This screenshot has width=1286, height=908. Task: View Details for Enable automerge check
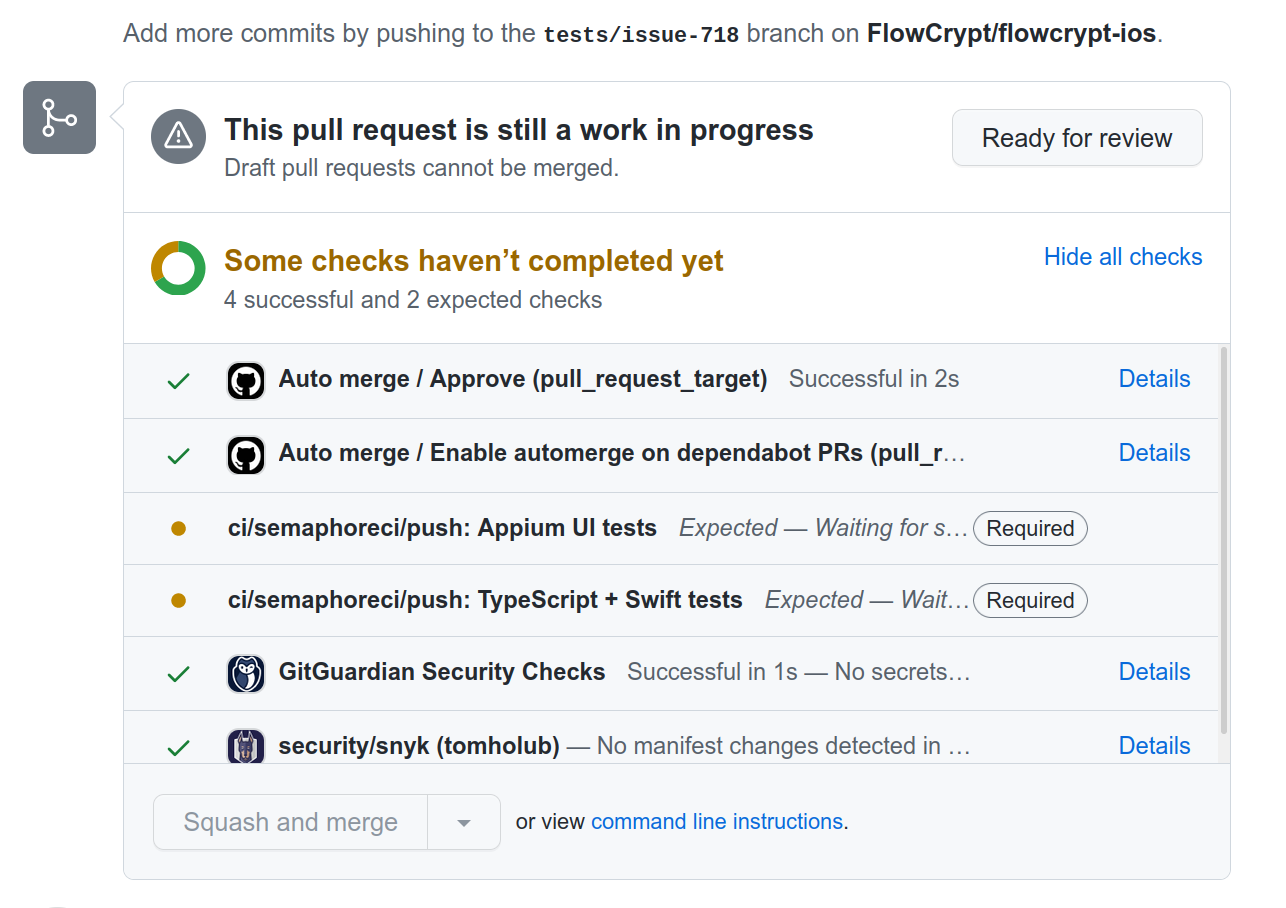(1154, 453)
